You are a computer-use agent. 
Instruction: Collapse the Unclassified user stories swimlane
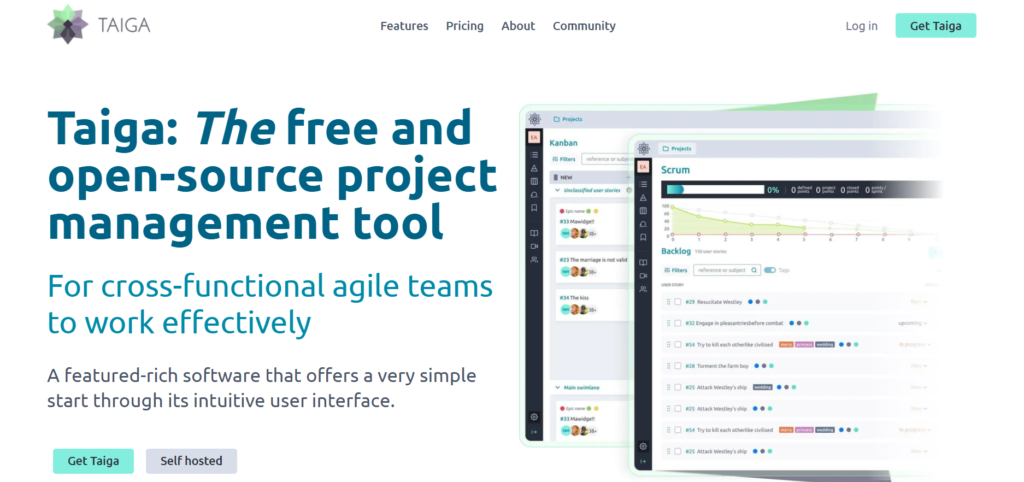[x=557, y=190]
